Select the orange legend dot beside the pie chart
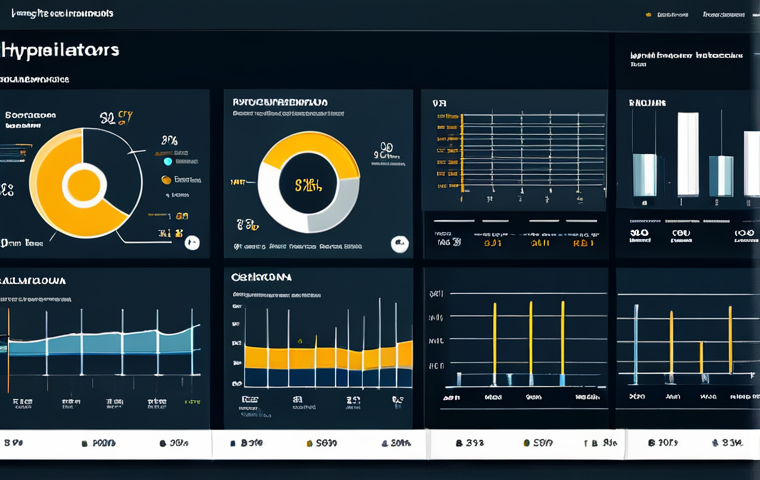760x480 pixels. (x=166, y=179)
